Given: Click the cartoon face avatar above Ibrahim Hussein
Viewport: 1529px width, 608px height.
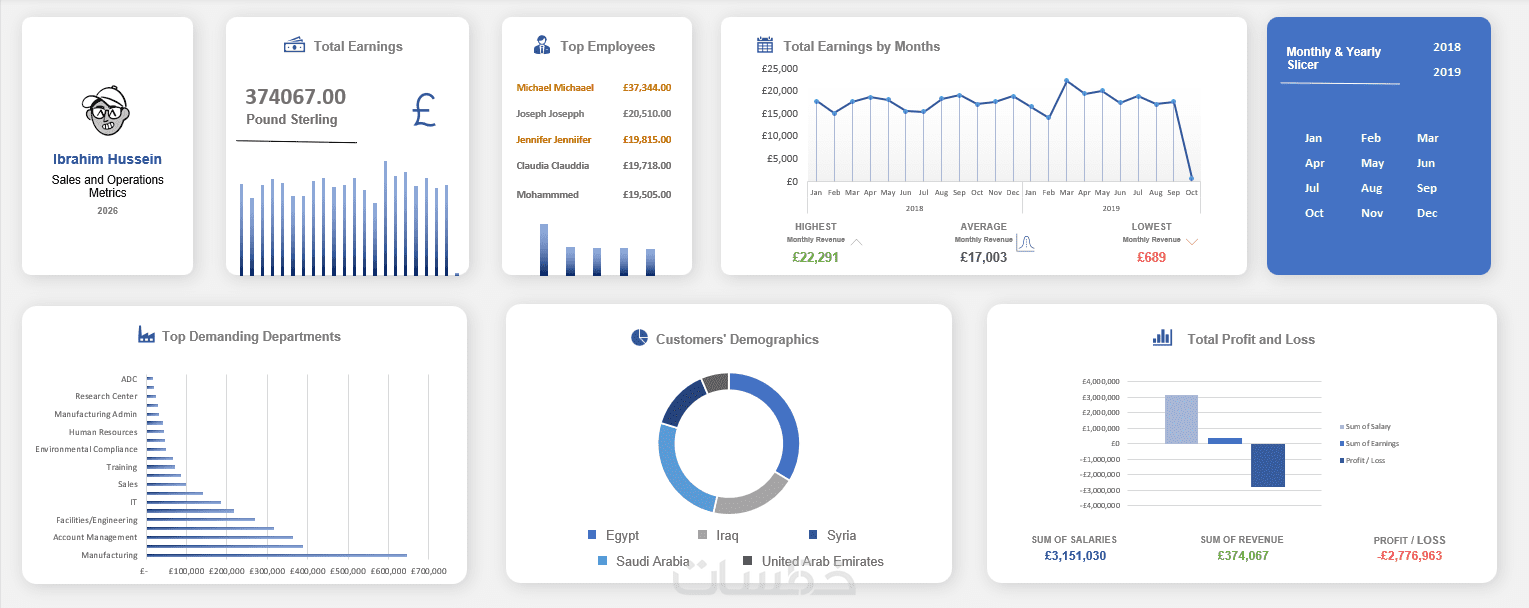Looking at the screenshot, I should 106,113.
